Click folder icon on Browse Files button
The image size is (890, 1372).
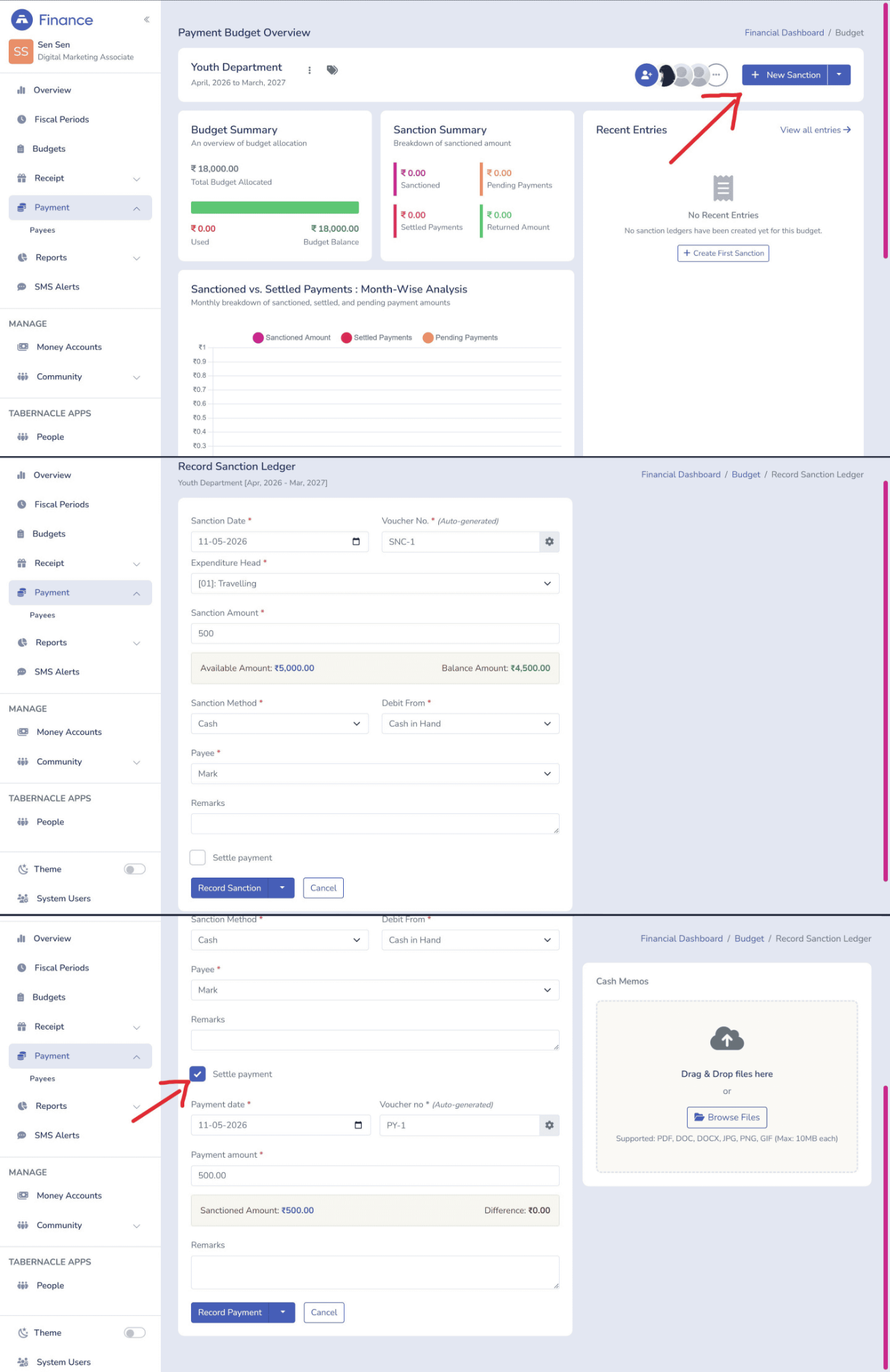[699, 1117]
